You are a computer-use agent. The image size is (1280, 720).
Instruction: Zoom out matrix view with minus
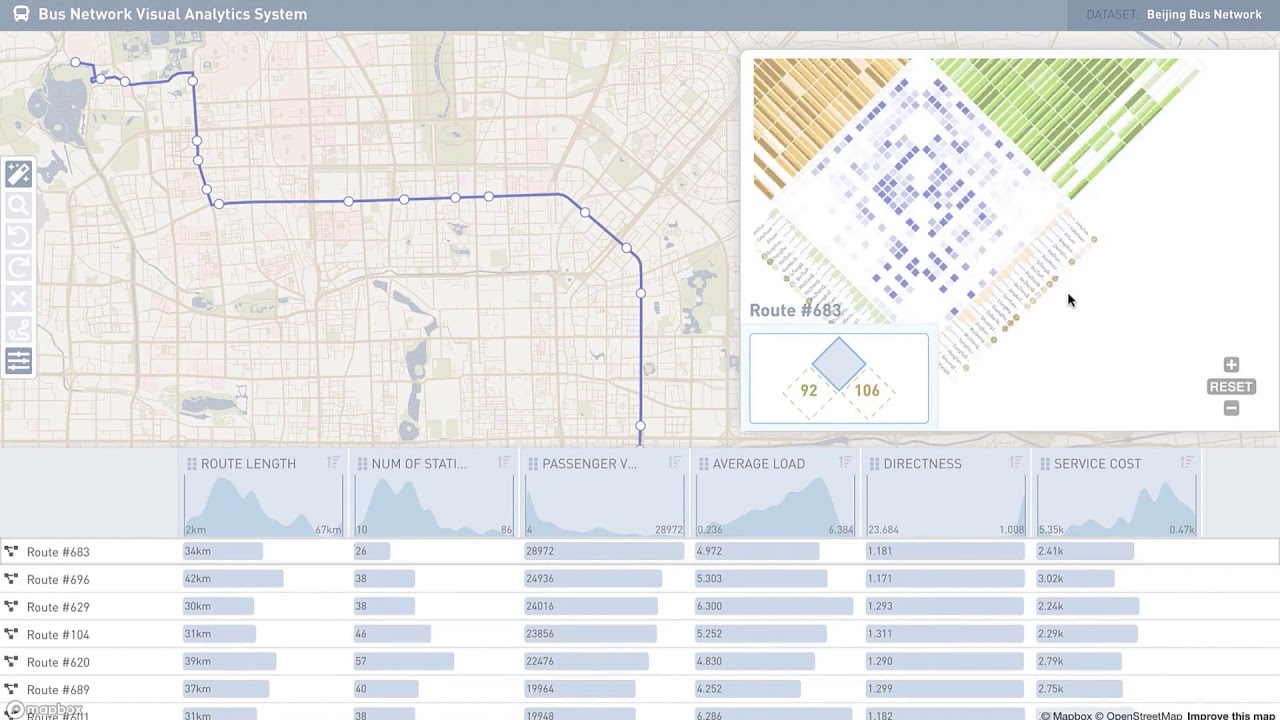click(x=1231, y=408)
